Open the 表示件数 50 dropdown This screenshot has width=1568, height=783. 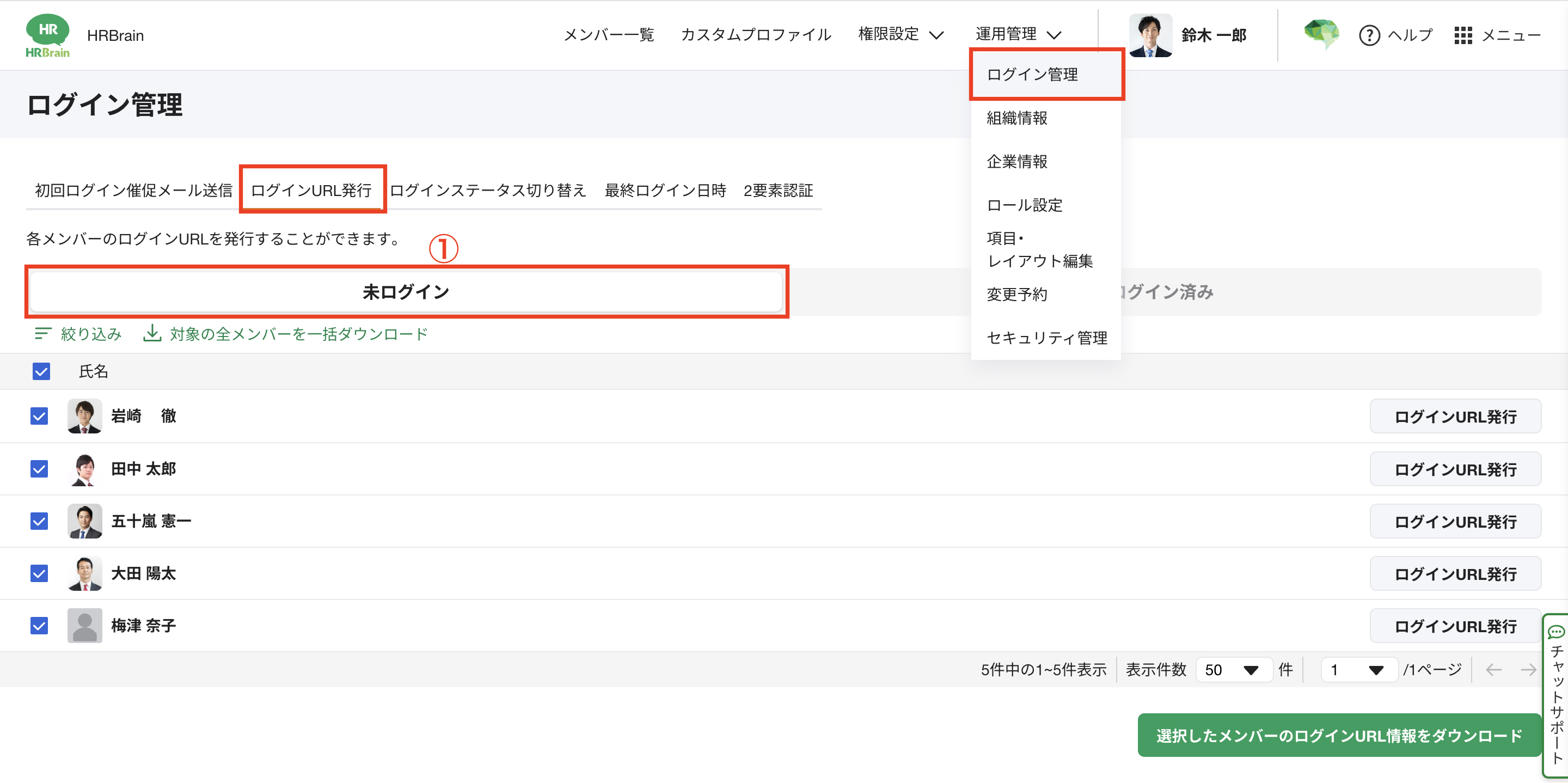pos(1233,670)
